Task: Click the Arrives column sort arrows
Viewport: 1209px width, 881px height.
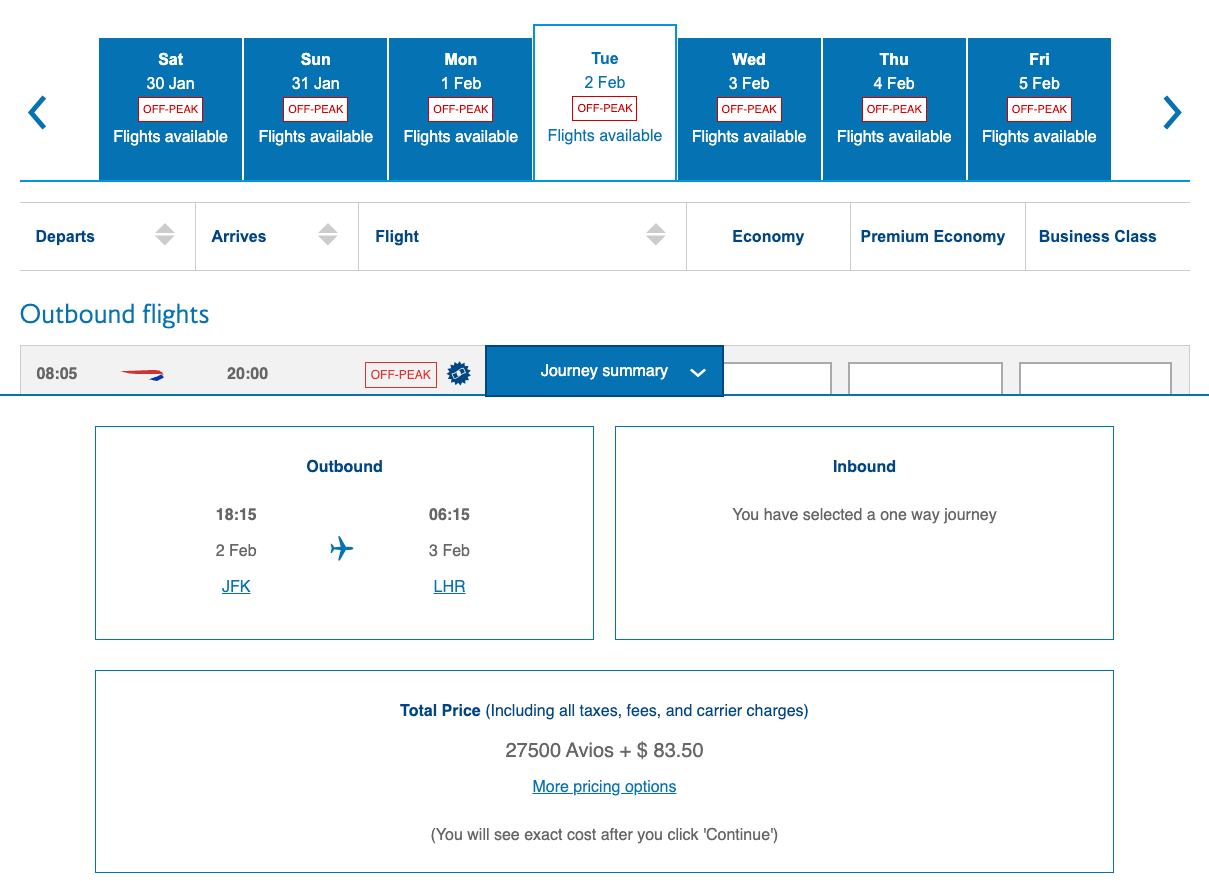Action: pyautogui.click(x=327, y=236)
